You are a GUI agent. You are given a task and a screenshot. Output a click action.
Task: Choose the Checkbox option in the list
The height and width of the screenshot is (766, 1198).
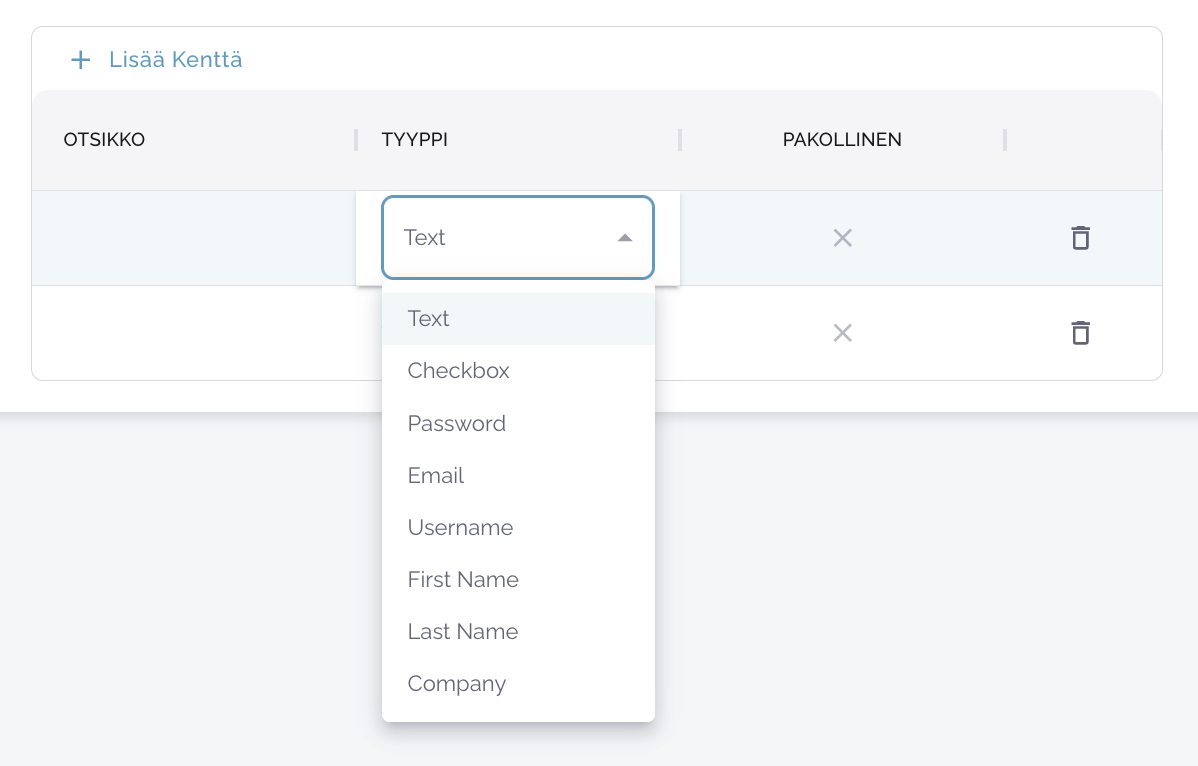point(459,371)
